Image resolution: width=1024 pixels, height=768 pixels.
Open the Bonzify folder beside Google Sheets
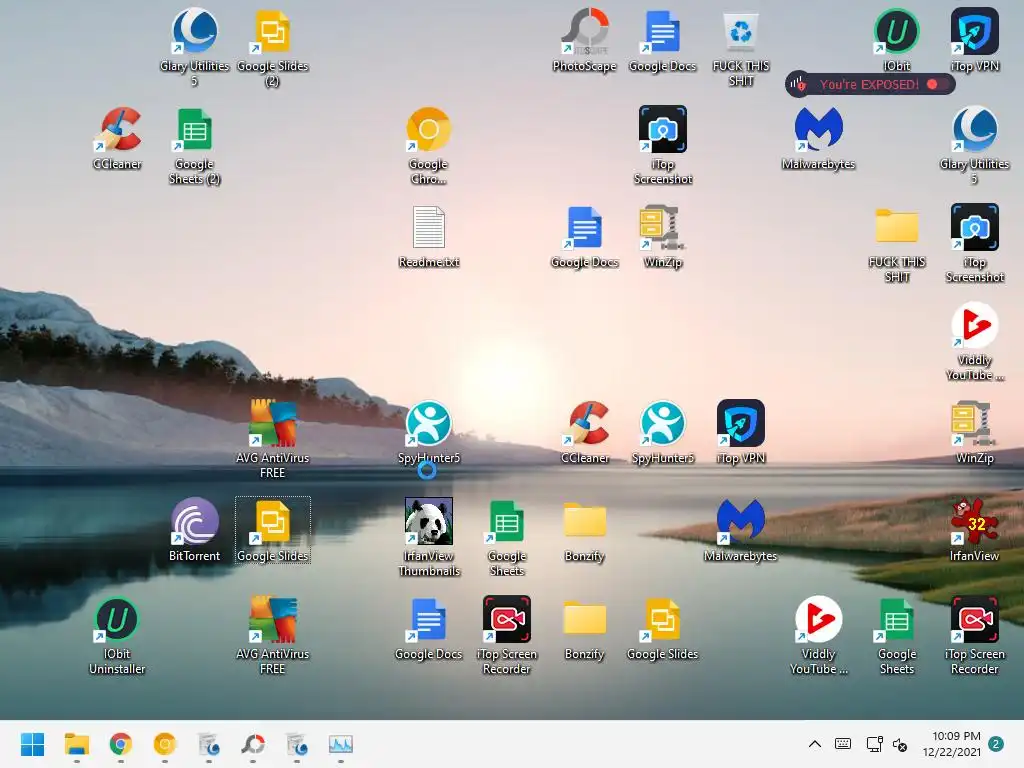(584, 530)
